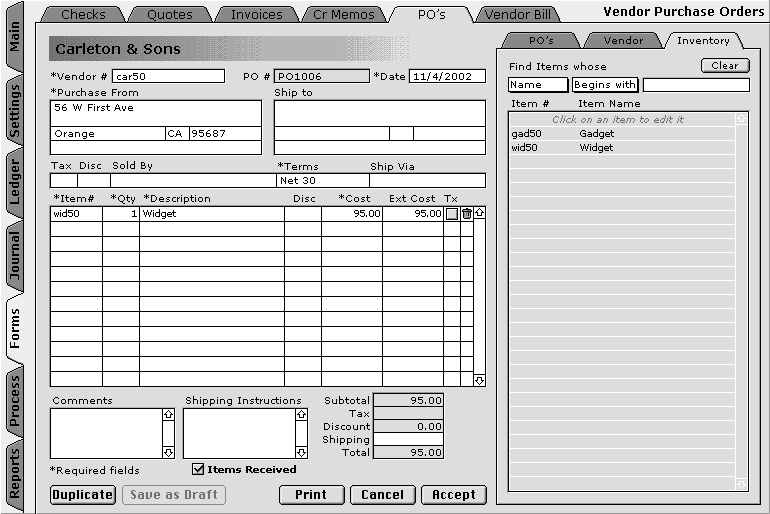The width and height of the screenshot is (770, 514).
Task: Click the wid50 item number cell
Action: point(77,214)
